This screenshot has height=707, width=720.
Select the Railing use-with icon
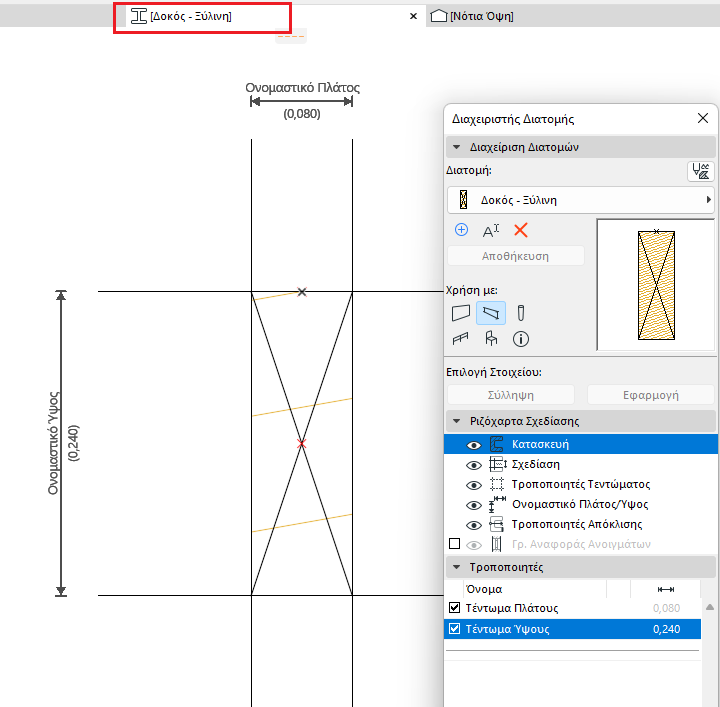pos(461,339)
